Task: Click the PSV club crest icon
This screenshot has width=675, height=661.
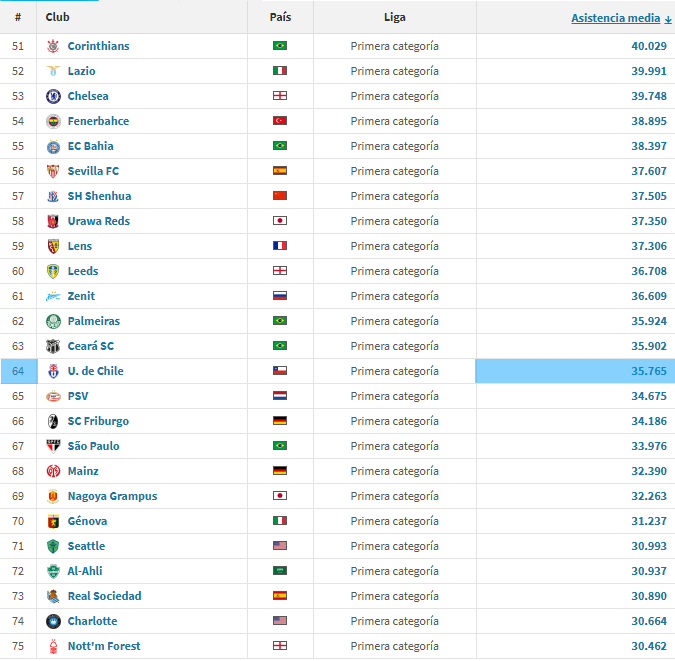Action: pyautogui.click(x=53, y=396)
